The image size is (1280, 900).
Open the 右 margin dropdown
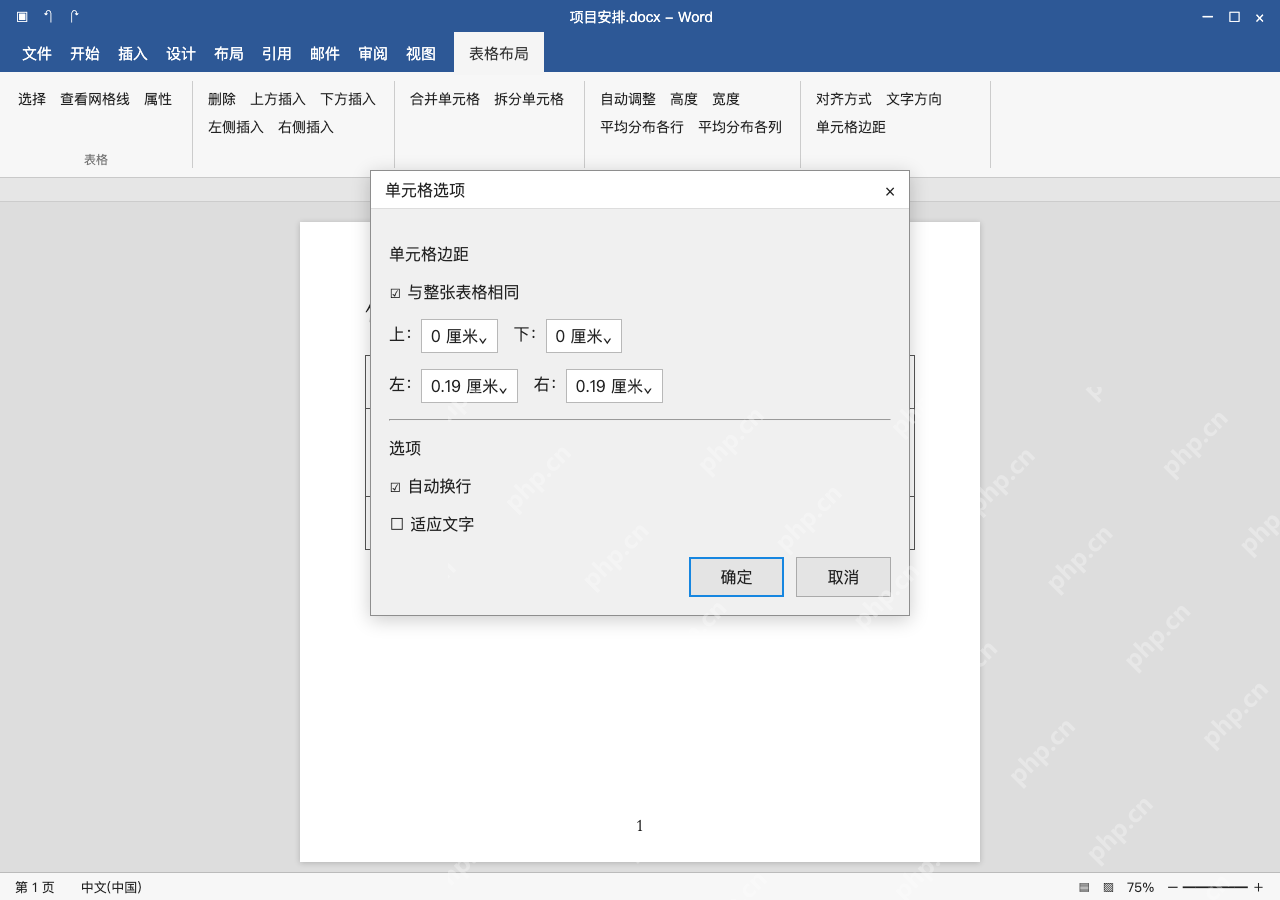tap(614, 386)
